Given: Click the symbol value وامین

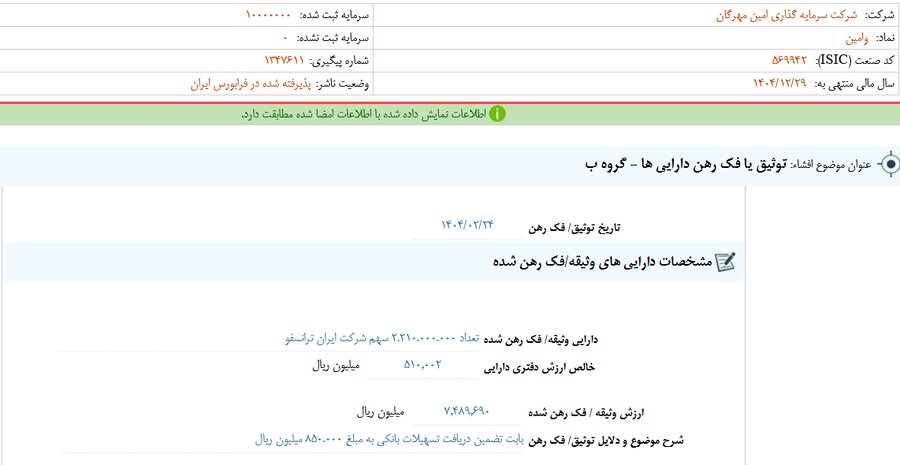Looking at the screenshot, I should click(858, 38).
